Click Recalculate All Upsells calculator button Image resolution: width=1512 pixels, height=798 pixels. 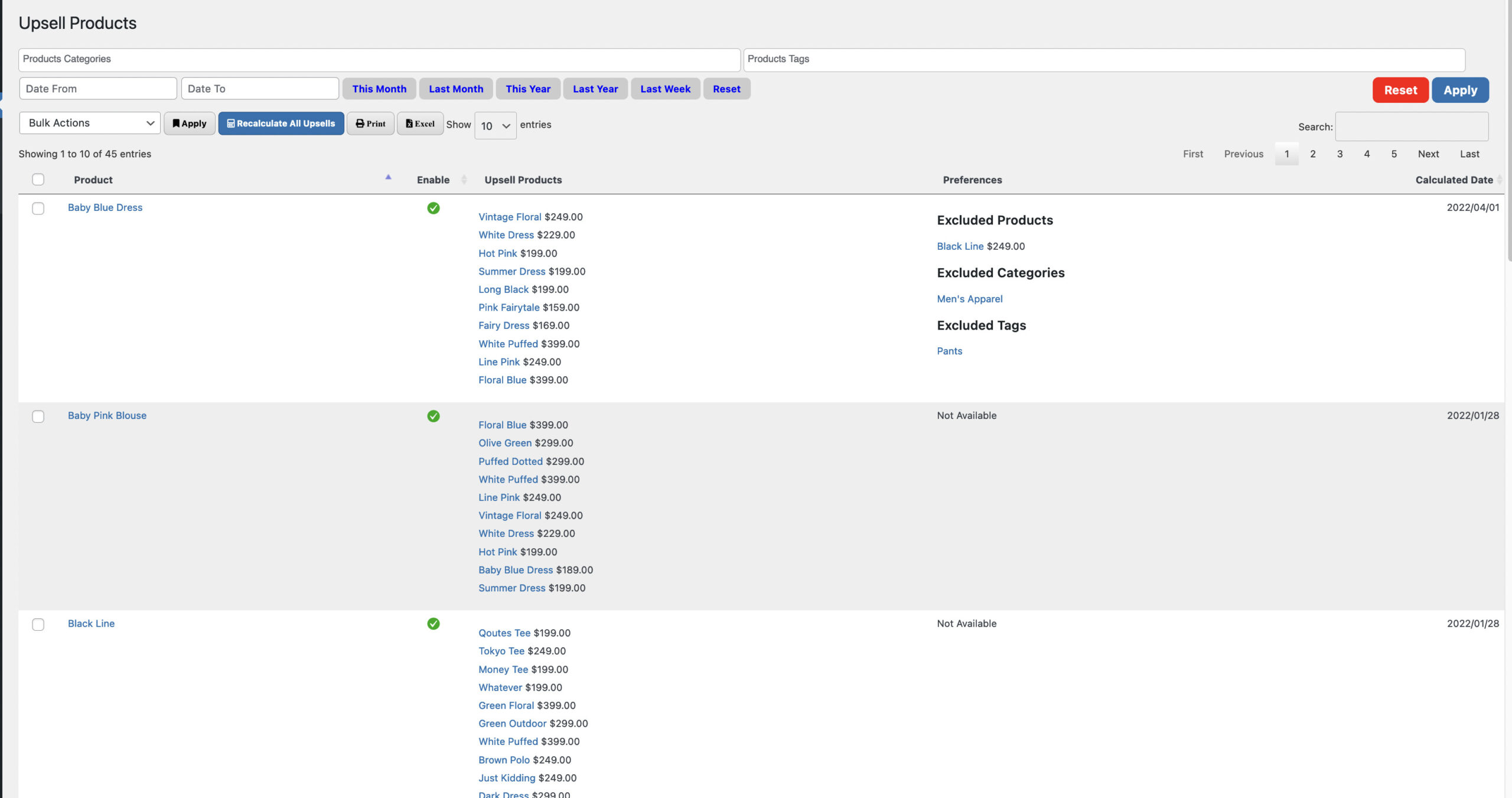(x=281, y=123)
